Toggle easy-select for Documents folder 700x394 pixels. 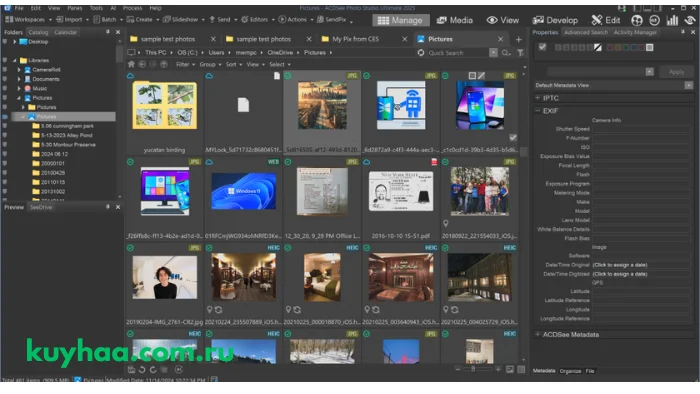(x=4, y=79)
